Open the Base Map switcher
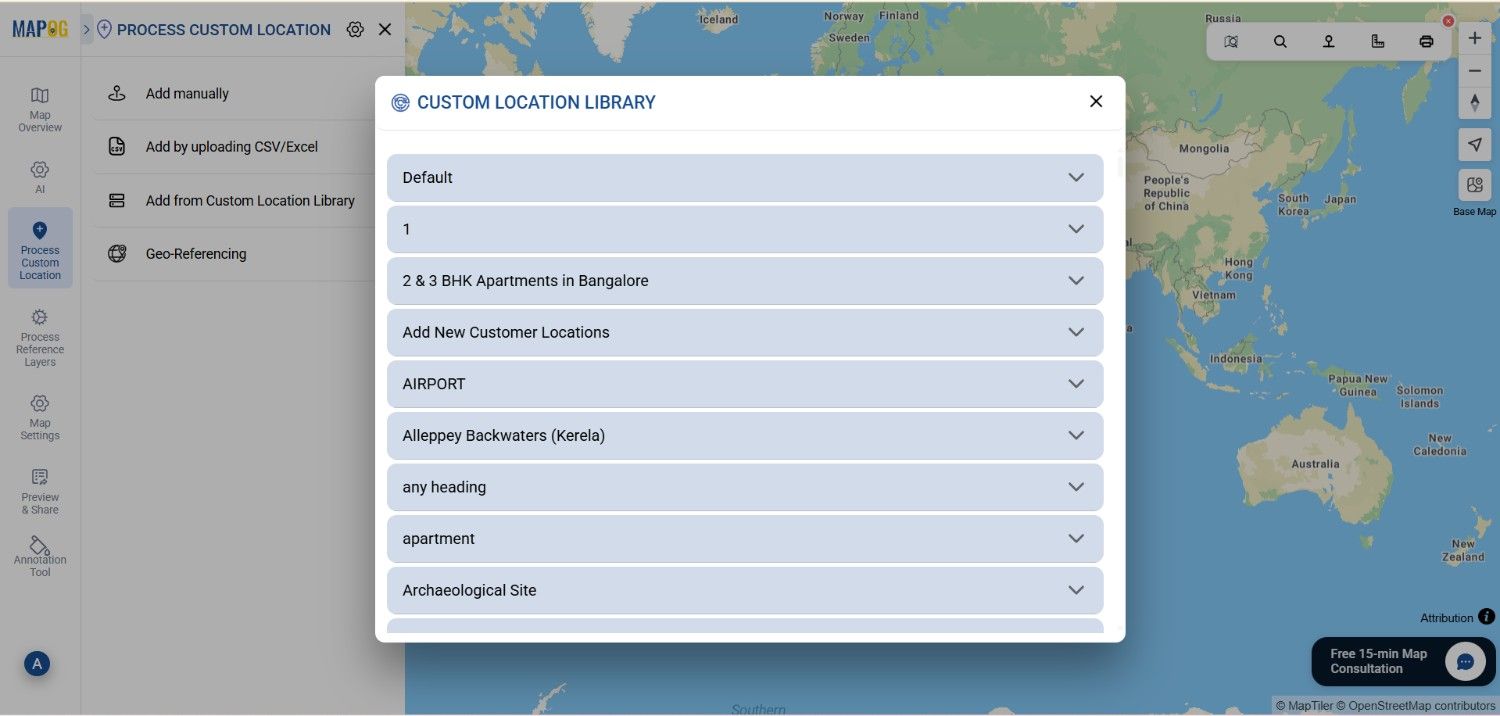The height and width of the screenshot is (716, 1500). click(x=1474, y=186)
